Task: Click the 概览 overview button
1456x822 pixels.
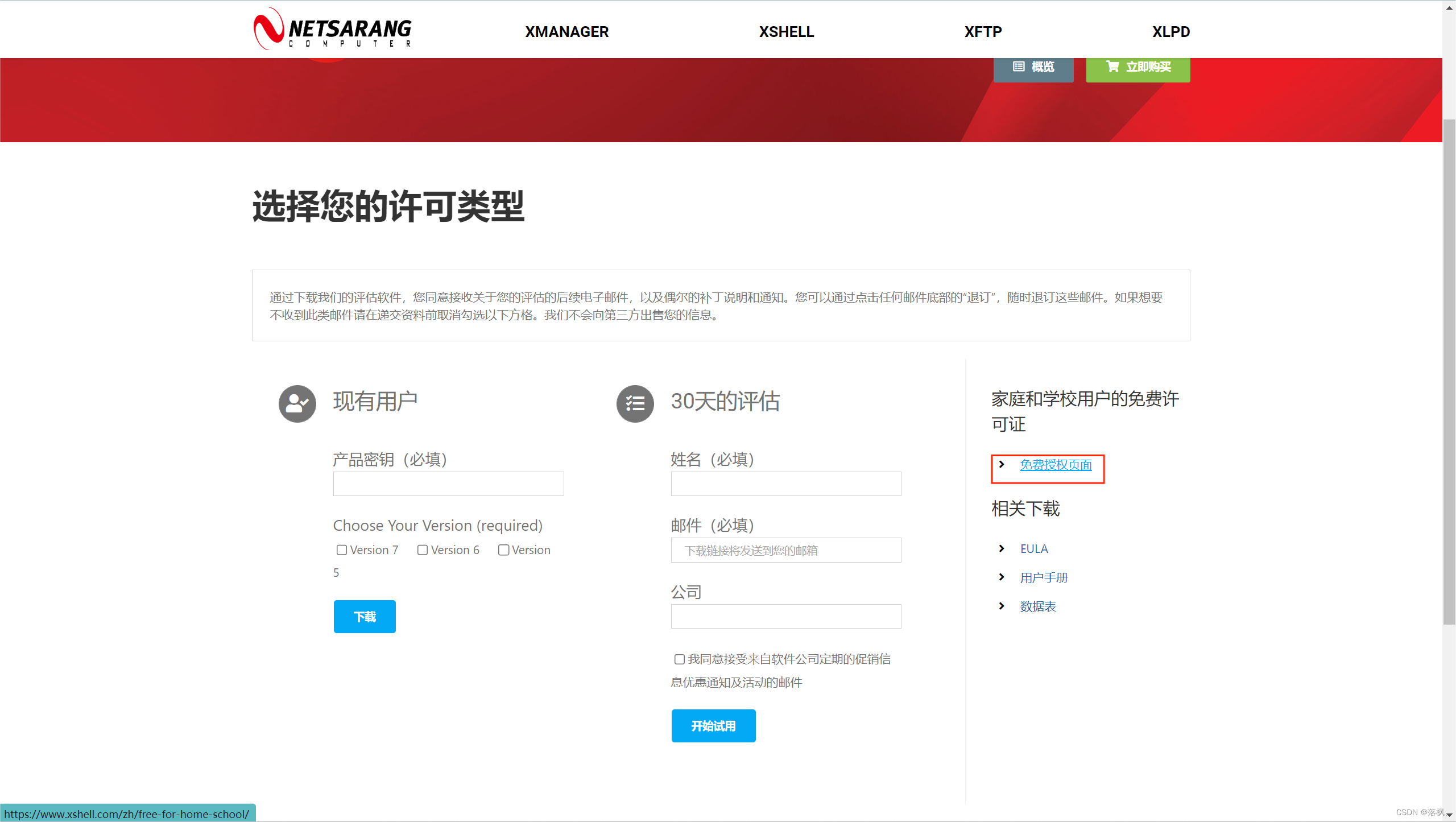Action: click(x=1033, y=68)
